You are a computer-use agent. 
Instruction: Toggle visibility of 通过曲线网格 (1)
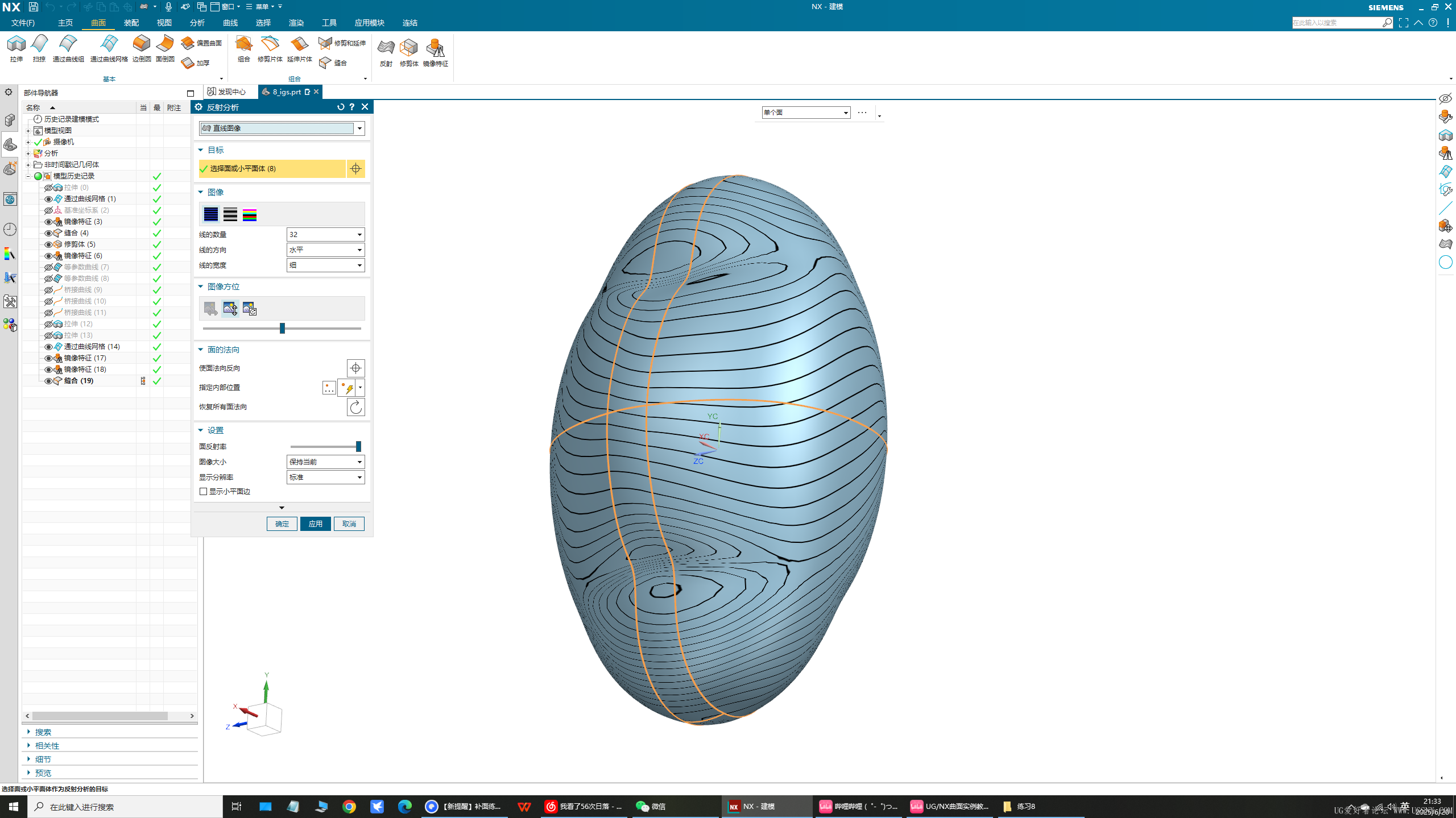pyautogui.click(x=48, y=199)
